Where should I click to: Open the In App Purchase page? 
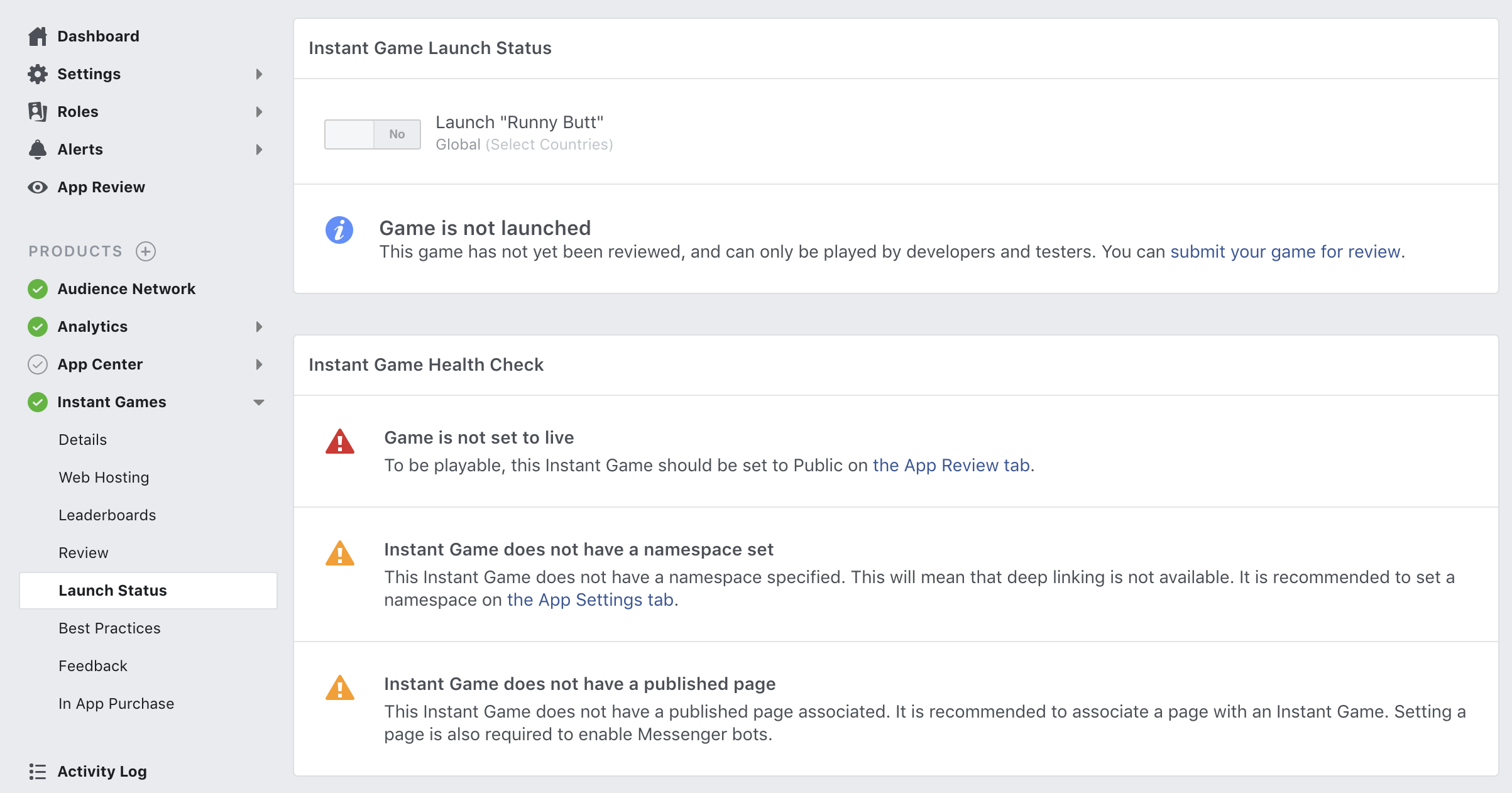(116, 704)
